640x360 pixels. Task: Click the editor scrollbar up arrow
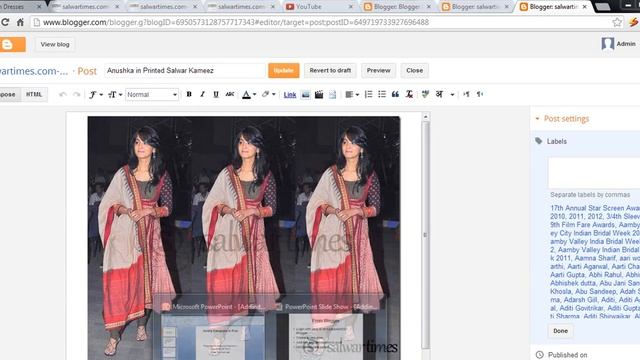tap(425, 117)
